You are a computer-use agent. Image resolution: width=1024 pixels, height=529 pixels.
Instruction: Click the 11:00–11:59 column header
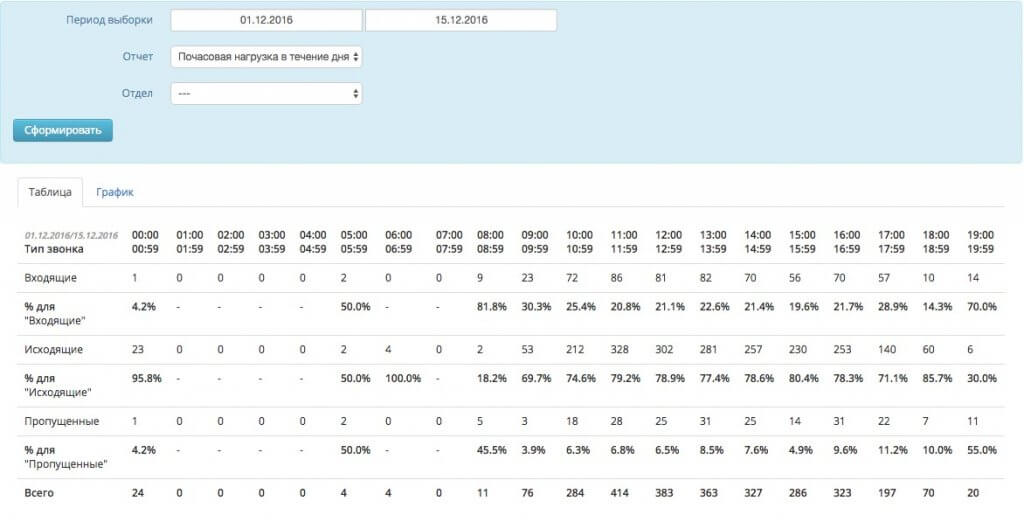624,241
